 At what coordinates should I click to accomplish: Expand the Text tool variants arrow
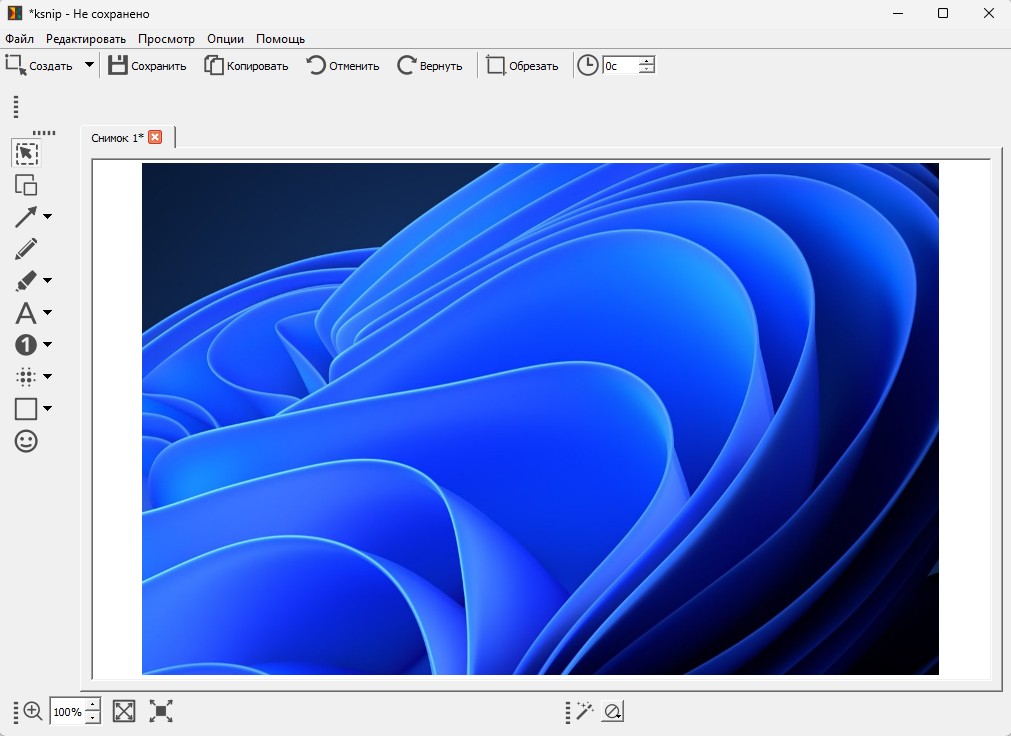[47, 313]
